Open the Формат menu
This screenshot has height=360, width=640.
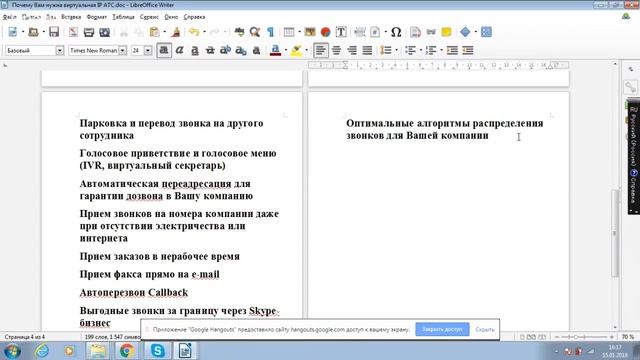click(x=97, y=17)
